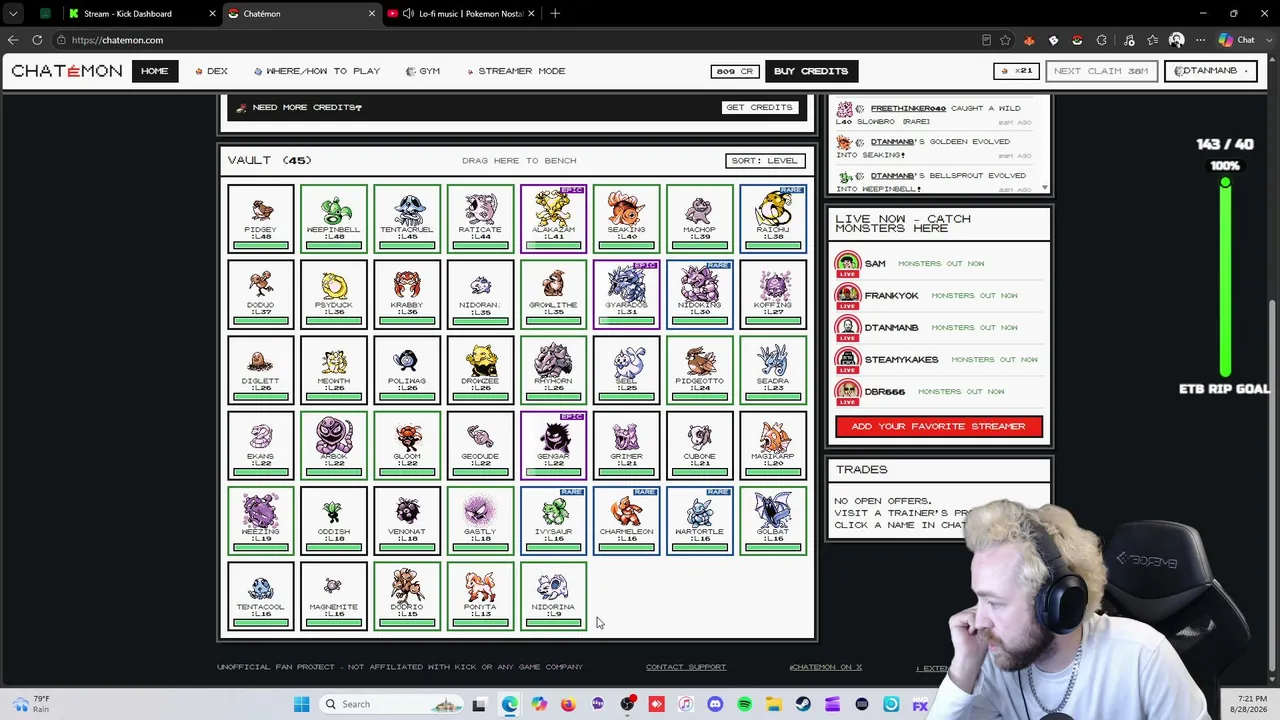Open the Dex page
1280x720 pixels.
(212, 71)
